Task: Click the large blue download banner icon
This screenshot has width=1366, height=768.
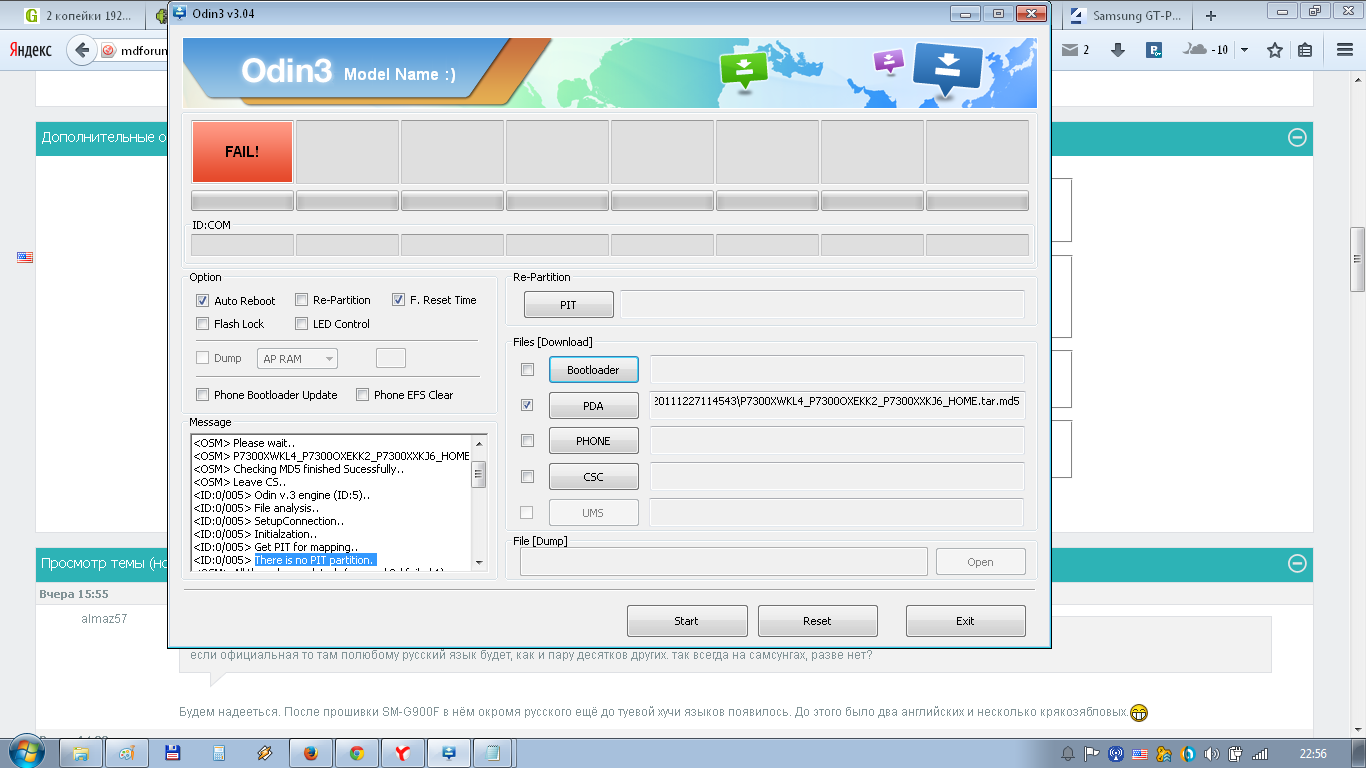Action: click(x=948, y=68)
